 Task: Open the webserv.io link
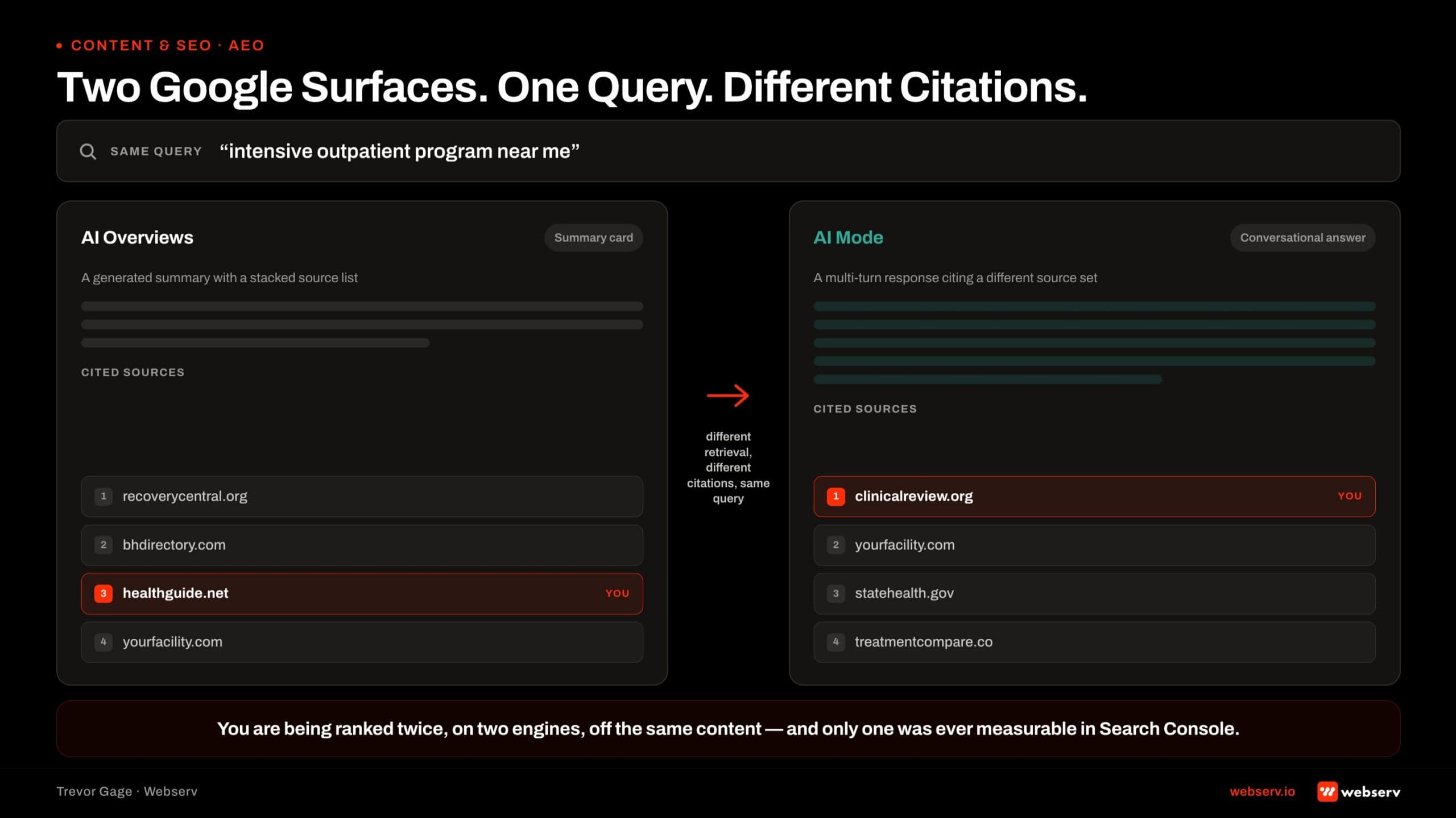click(x=1262, y=791)
